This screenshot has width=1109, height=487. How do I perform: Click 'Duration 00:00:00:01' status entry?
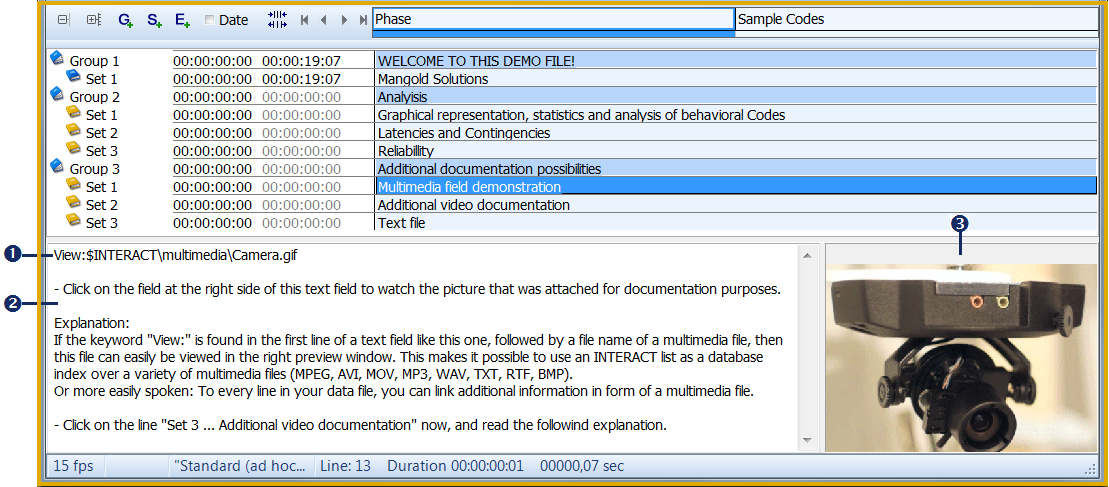click(456, 467)
